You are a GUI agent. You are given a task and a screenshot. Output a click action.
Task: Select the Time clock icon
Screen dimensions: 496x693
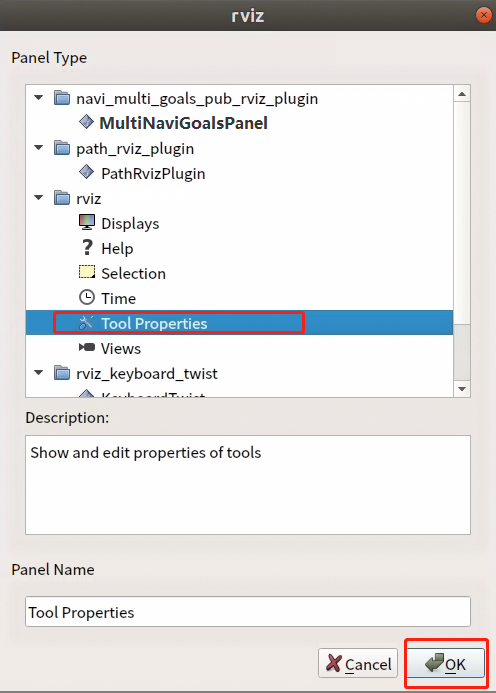click(x=87, y=297)
